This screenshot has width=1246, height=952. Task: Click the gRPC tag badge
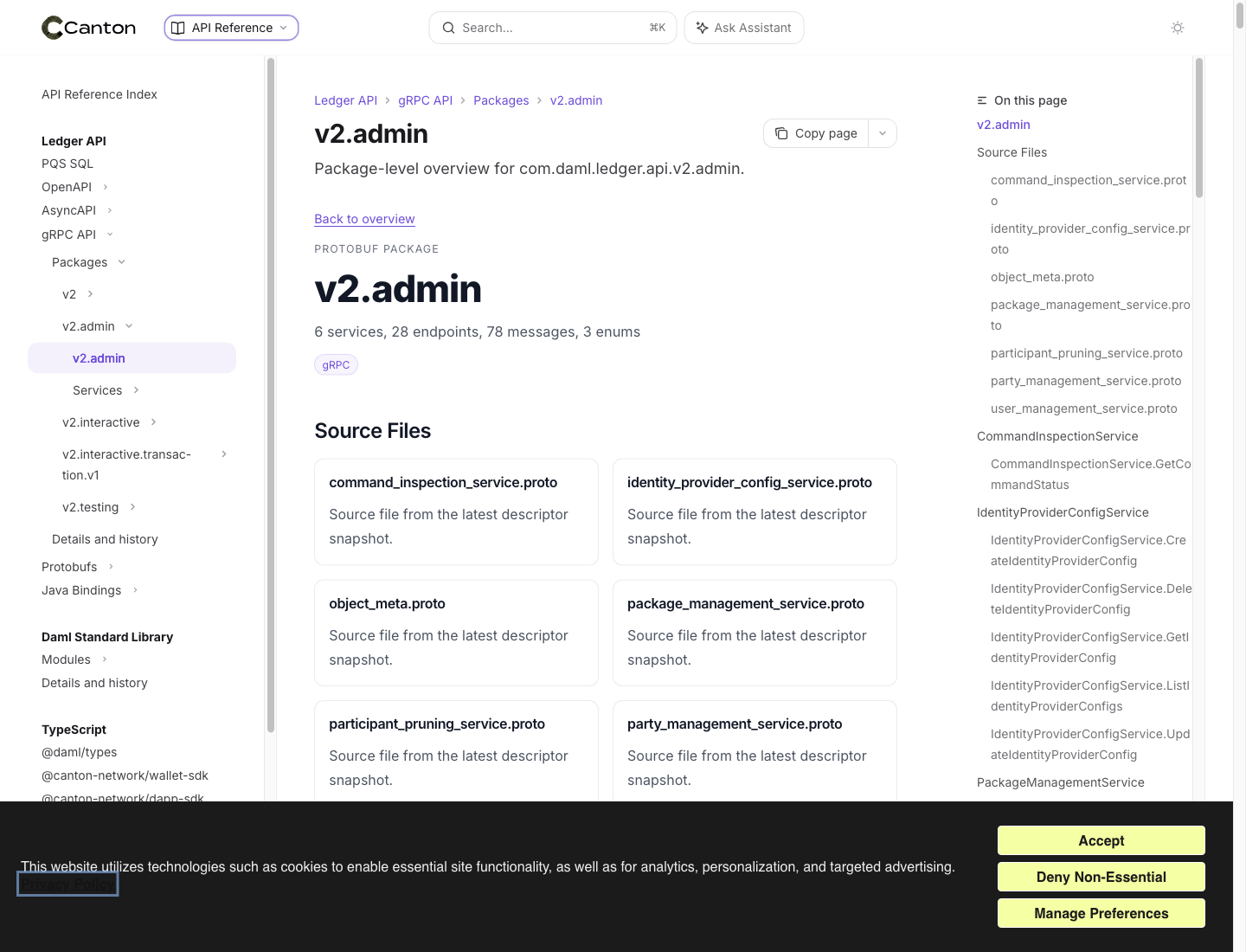(x=336, y=364)
